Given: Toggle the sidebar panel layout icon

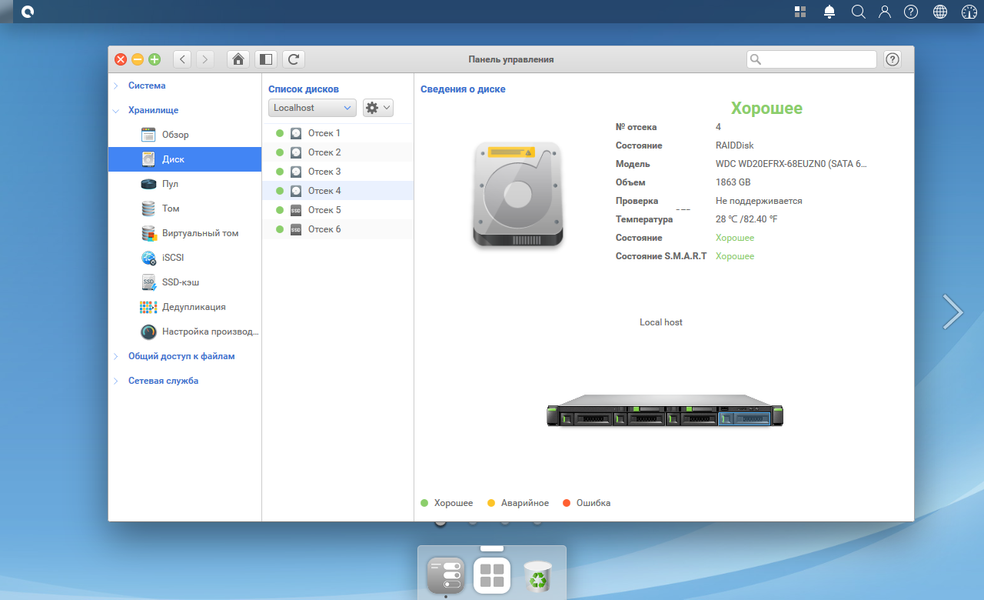Looking at the screenshot, I should 265,59.
